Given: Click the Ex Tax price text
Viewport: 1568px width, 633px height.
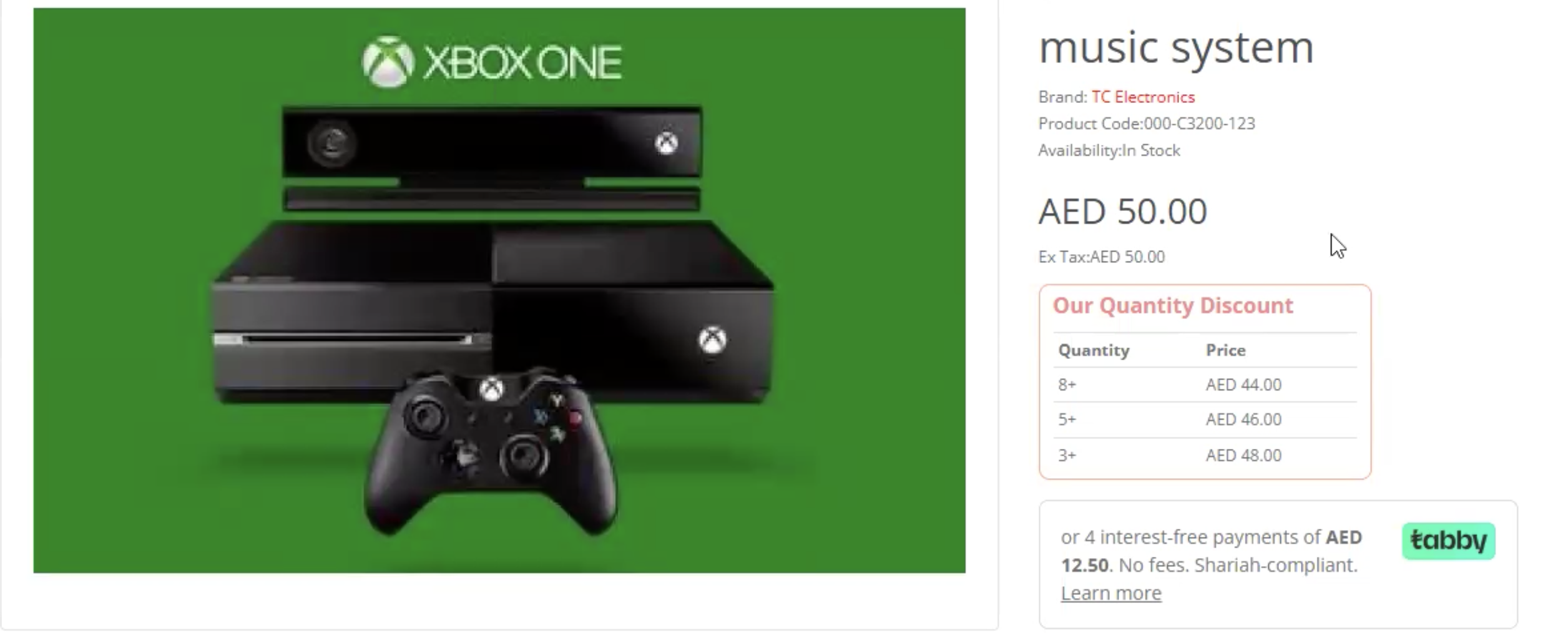Looking at the screenshot, I should tap(1101, 257).
